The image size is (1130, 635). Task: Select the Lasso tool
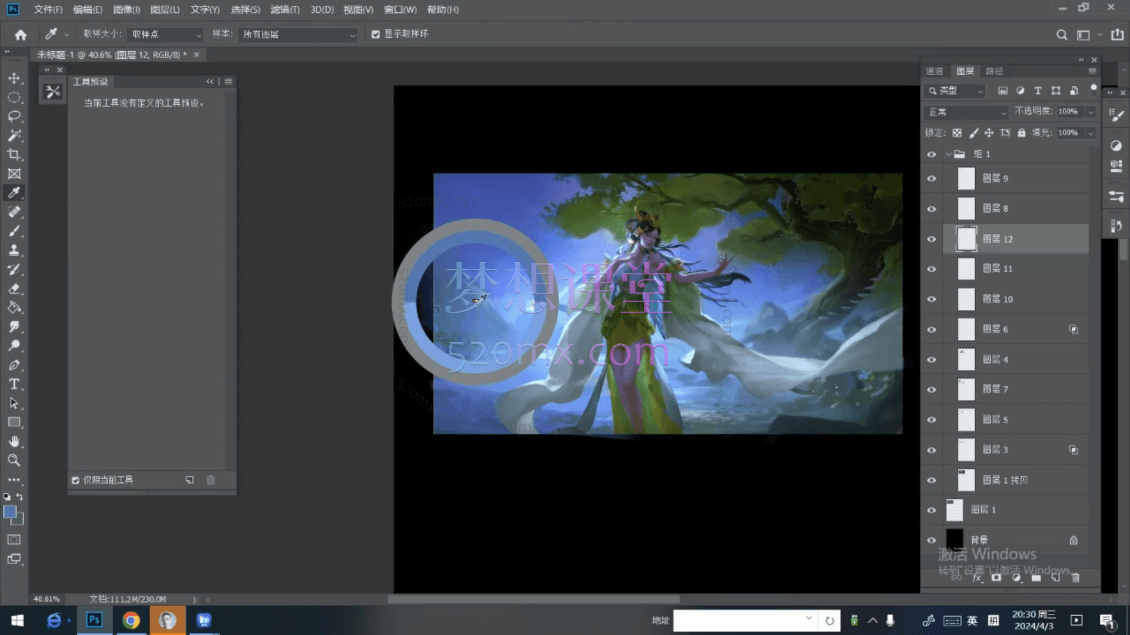click(14, 116)
